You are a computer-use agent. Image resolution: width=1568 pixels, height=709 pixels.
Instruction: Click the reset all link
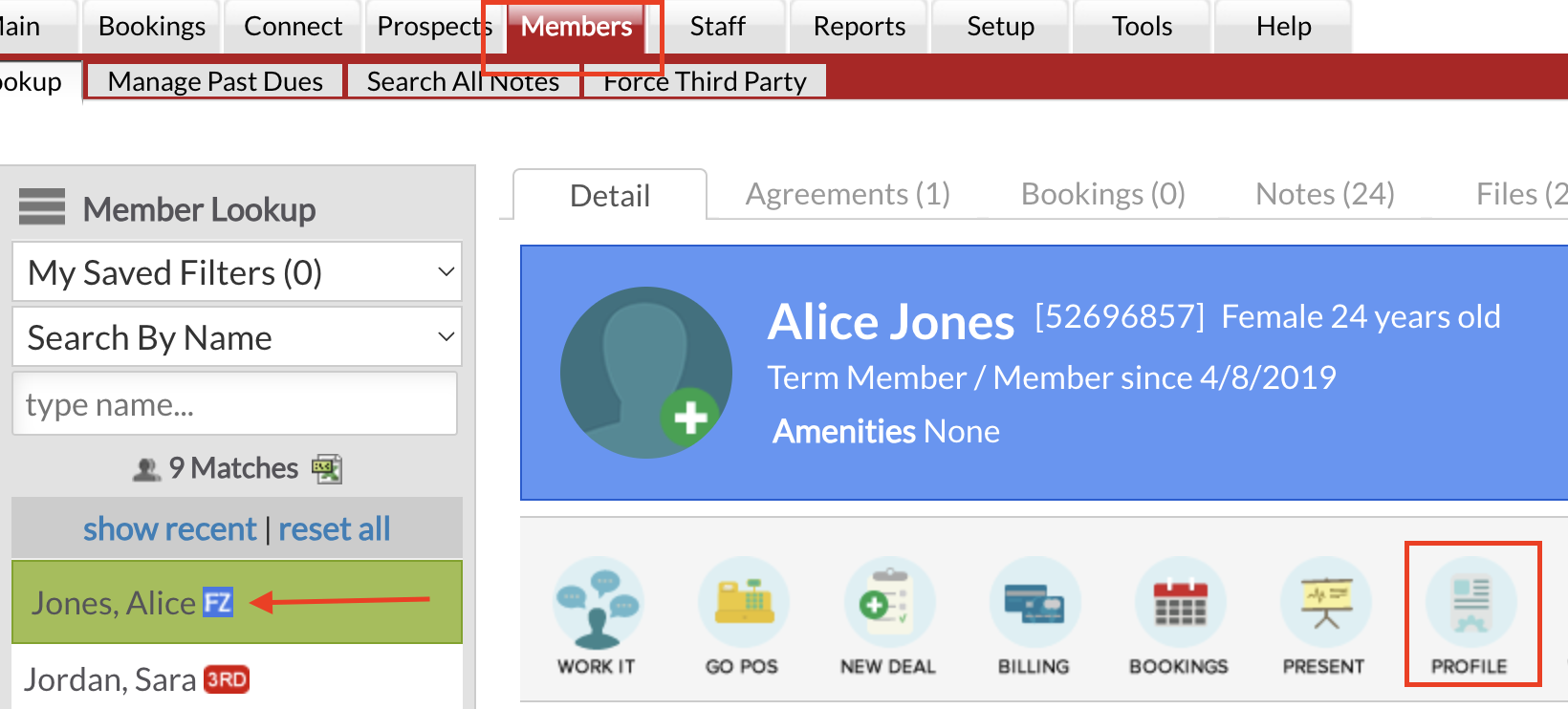(x=335, y=527)
